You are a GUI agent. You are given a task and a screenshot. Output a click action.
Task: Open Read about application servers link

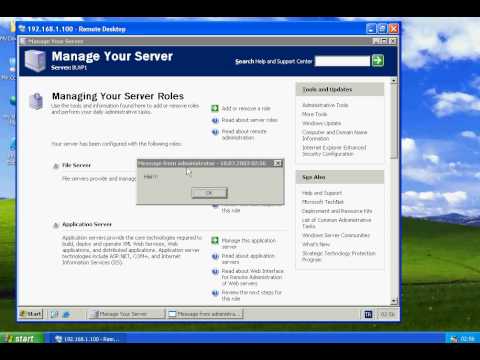pyautogui.click(x=248, y=259)
